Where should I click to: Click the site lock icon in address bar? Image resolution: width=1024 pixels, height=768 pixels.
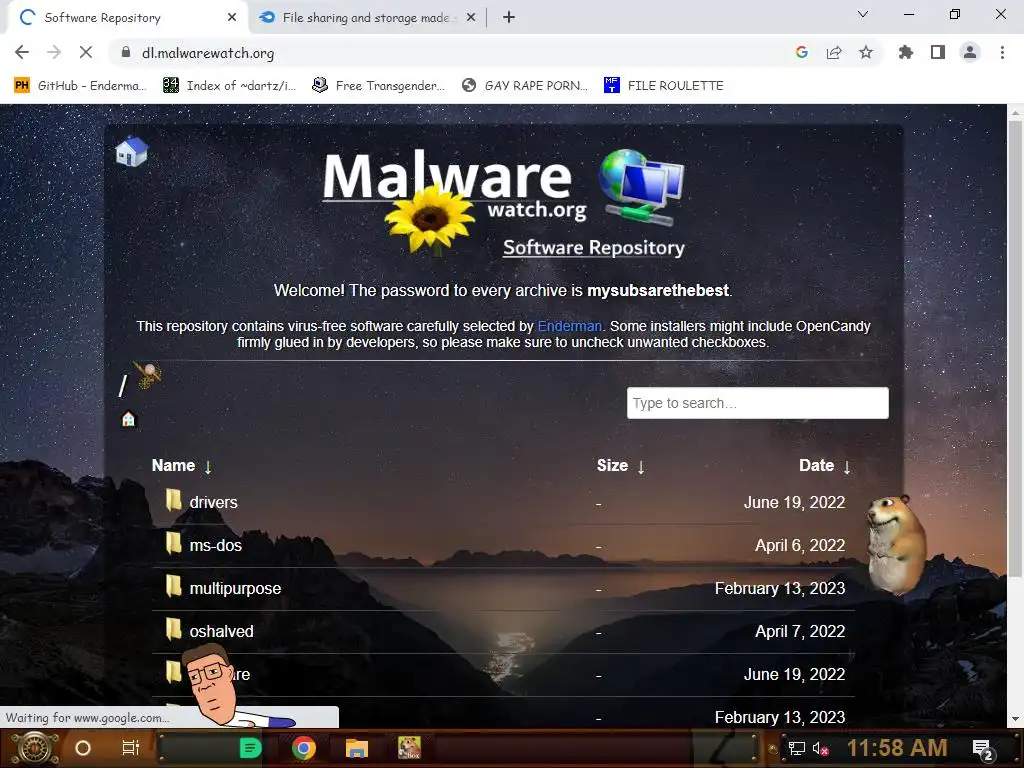pyautogui.click(x=125, y=52)
